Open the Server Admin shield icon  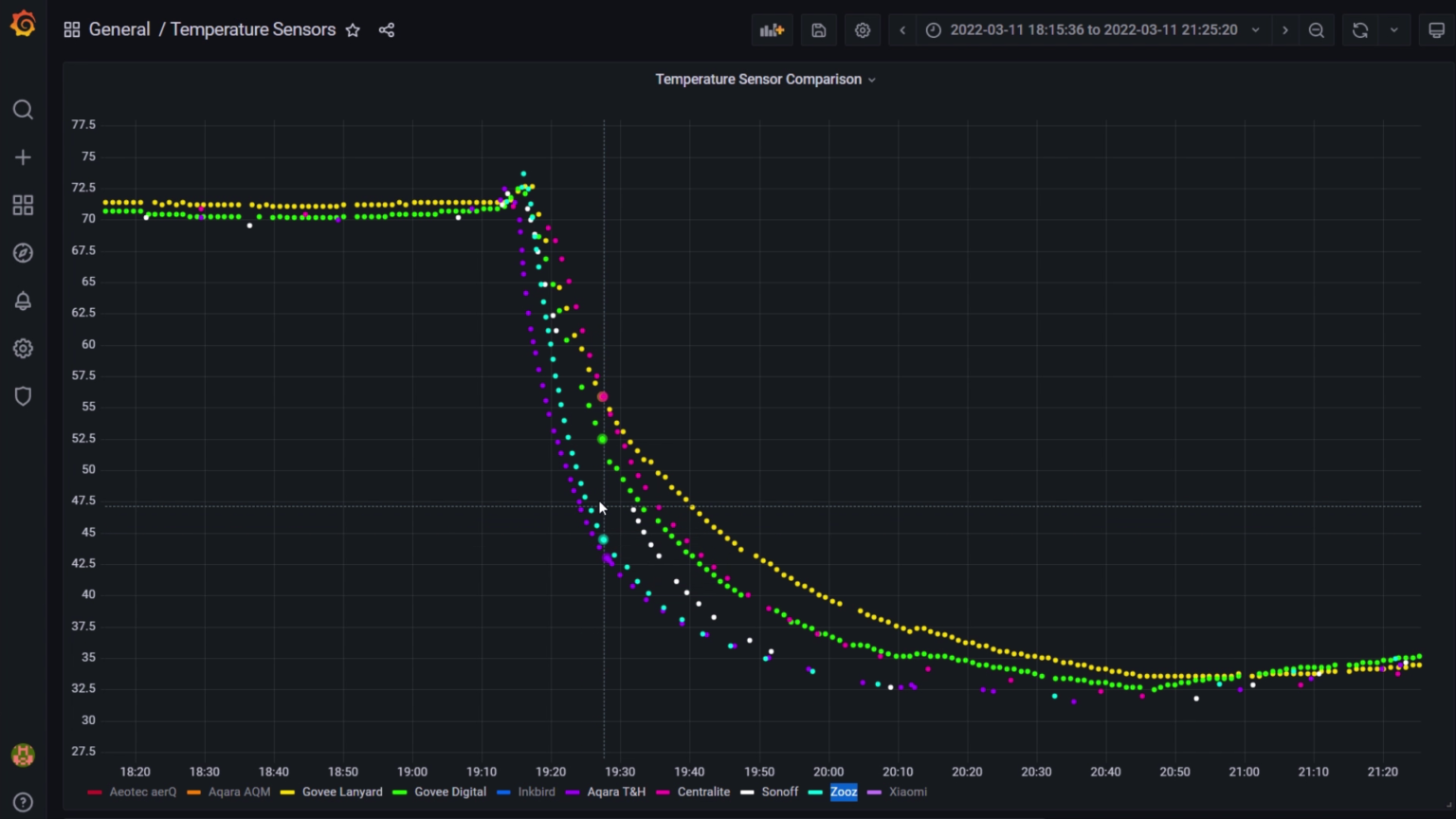coord(23,396)
